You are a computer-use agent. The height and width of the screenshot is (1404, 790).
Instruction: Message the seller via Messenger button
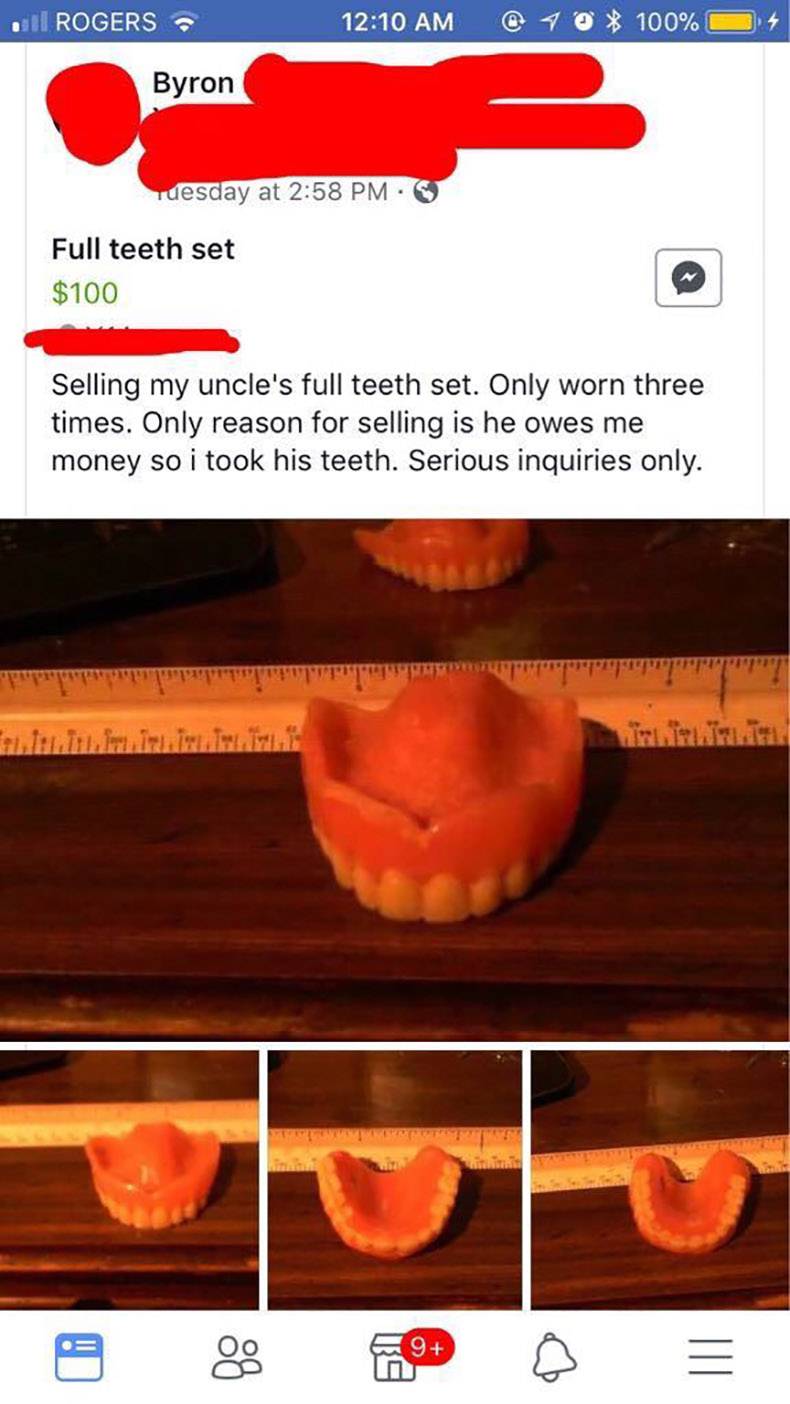[688, 277]
